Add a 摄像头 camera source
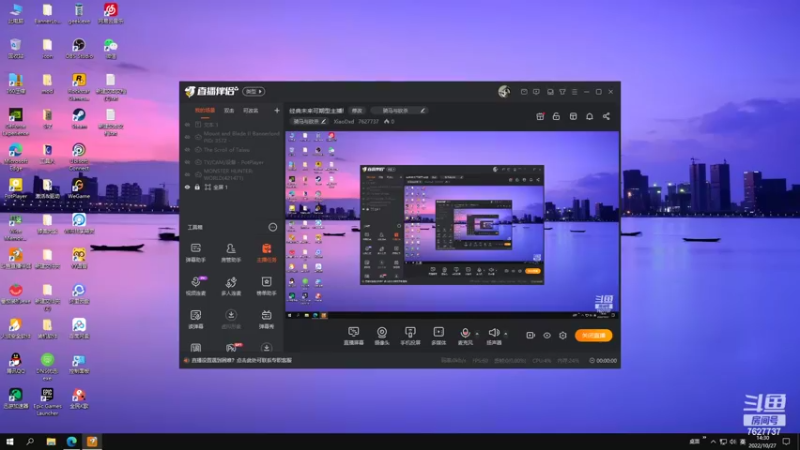The height and width of the screenshot is (450, 800). [x=382, y=336]
